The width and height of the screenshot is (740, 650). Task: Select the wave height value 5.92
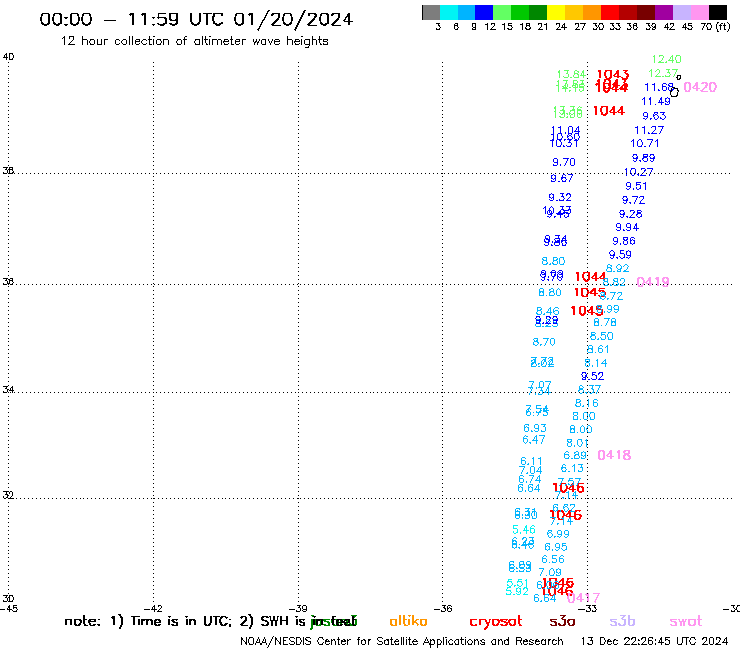517,591
